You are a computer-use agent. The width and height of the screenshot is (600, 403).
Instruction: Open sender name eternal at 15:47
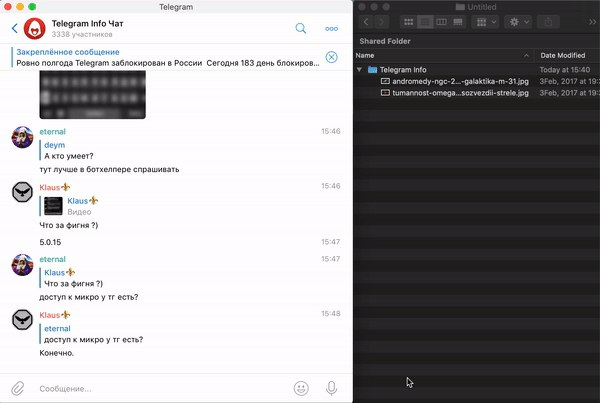53,259
